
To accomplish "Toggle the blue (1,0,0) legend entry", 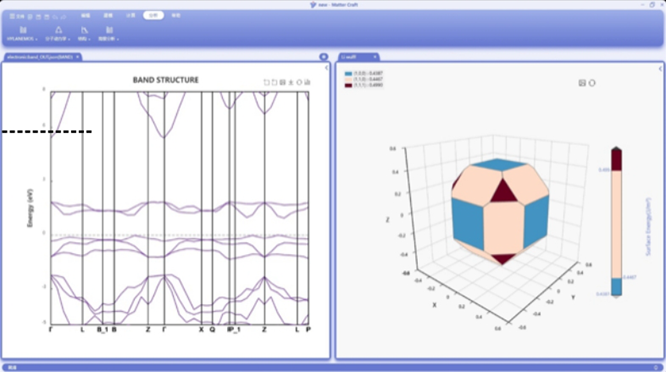I will (364, 73).
